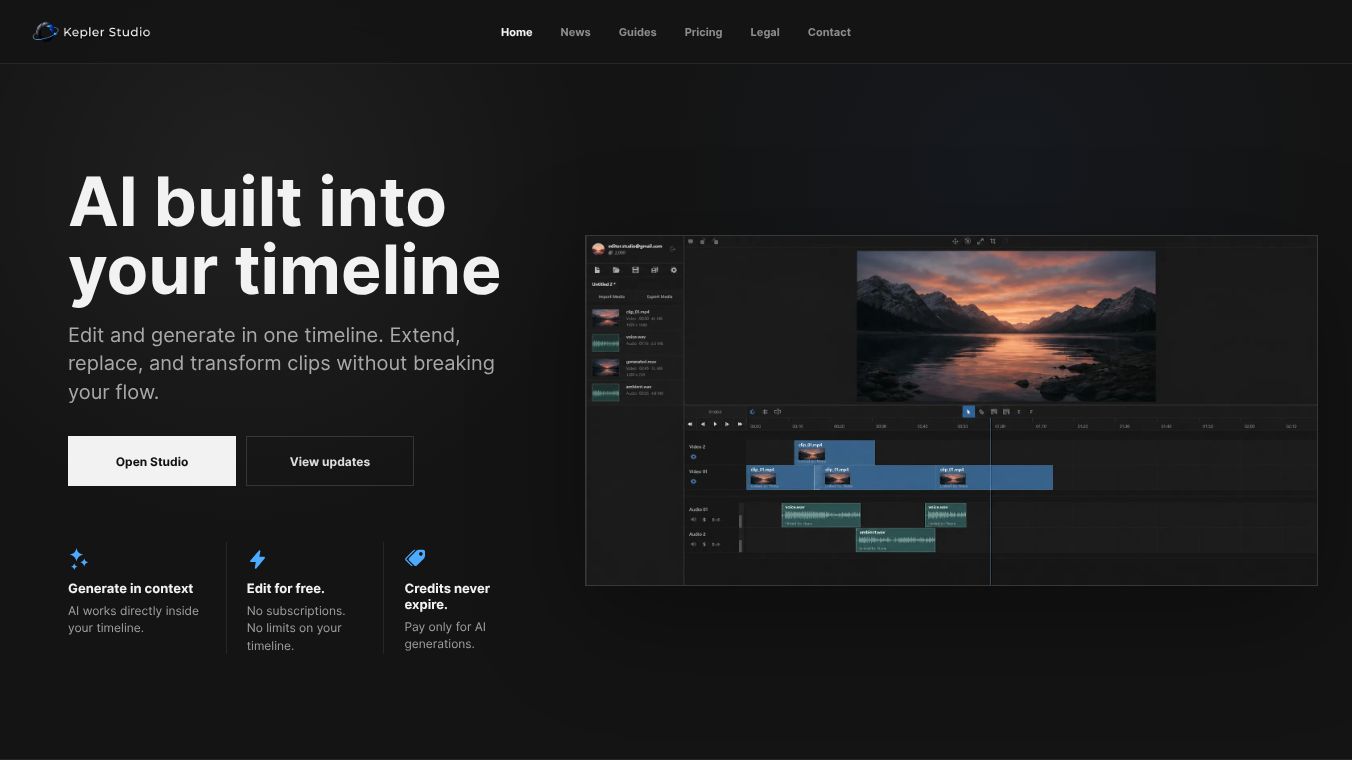Select the diagonal-arrow scale tool above the preview

980,241
